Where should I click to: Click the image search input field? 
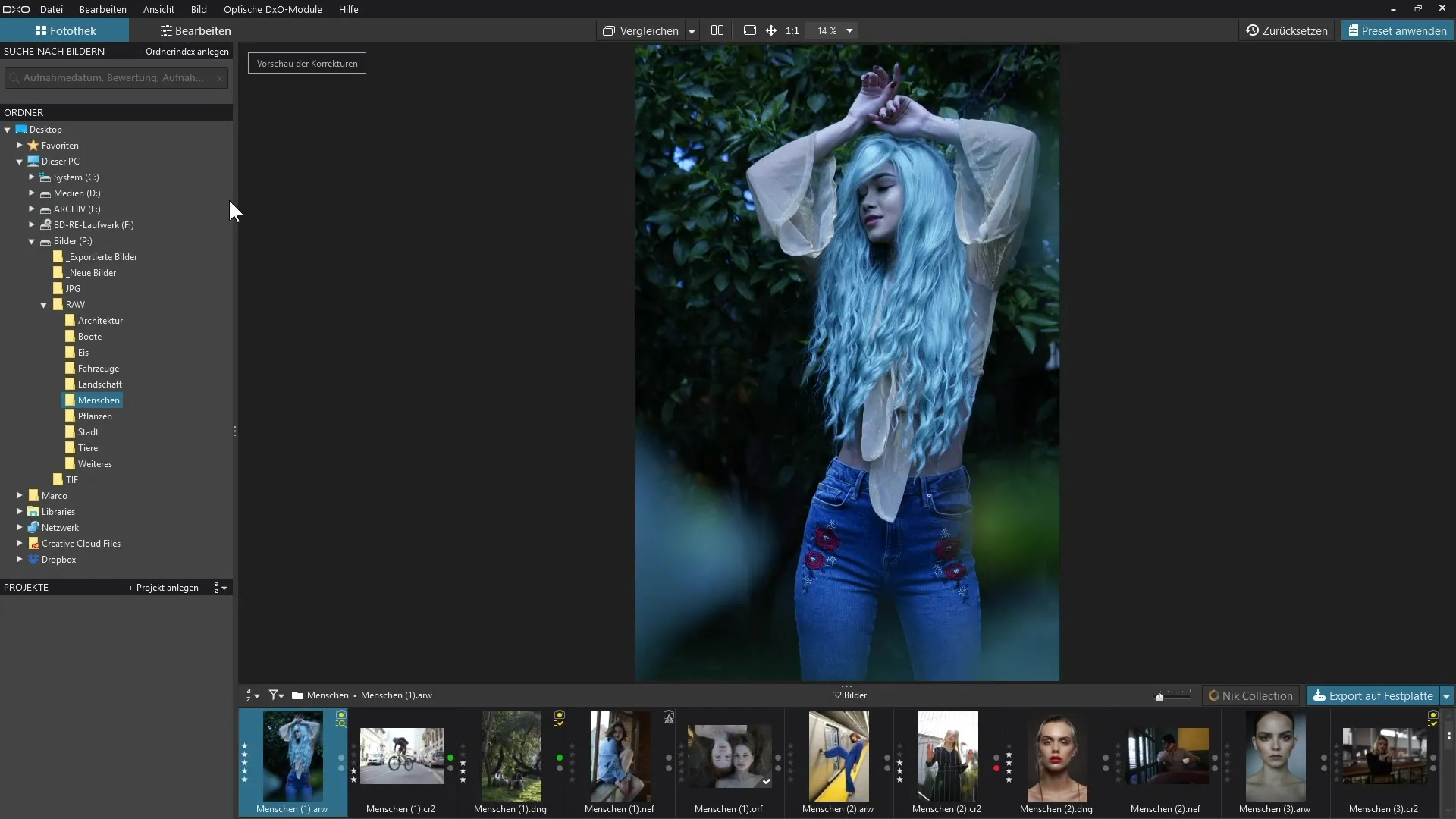116,78
